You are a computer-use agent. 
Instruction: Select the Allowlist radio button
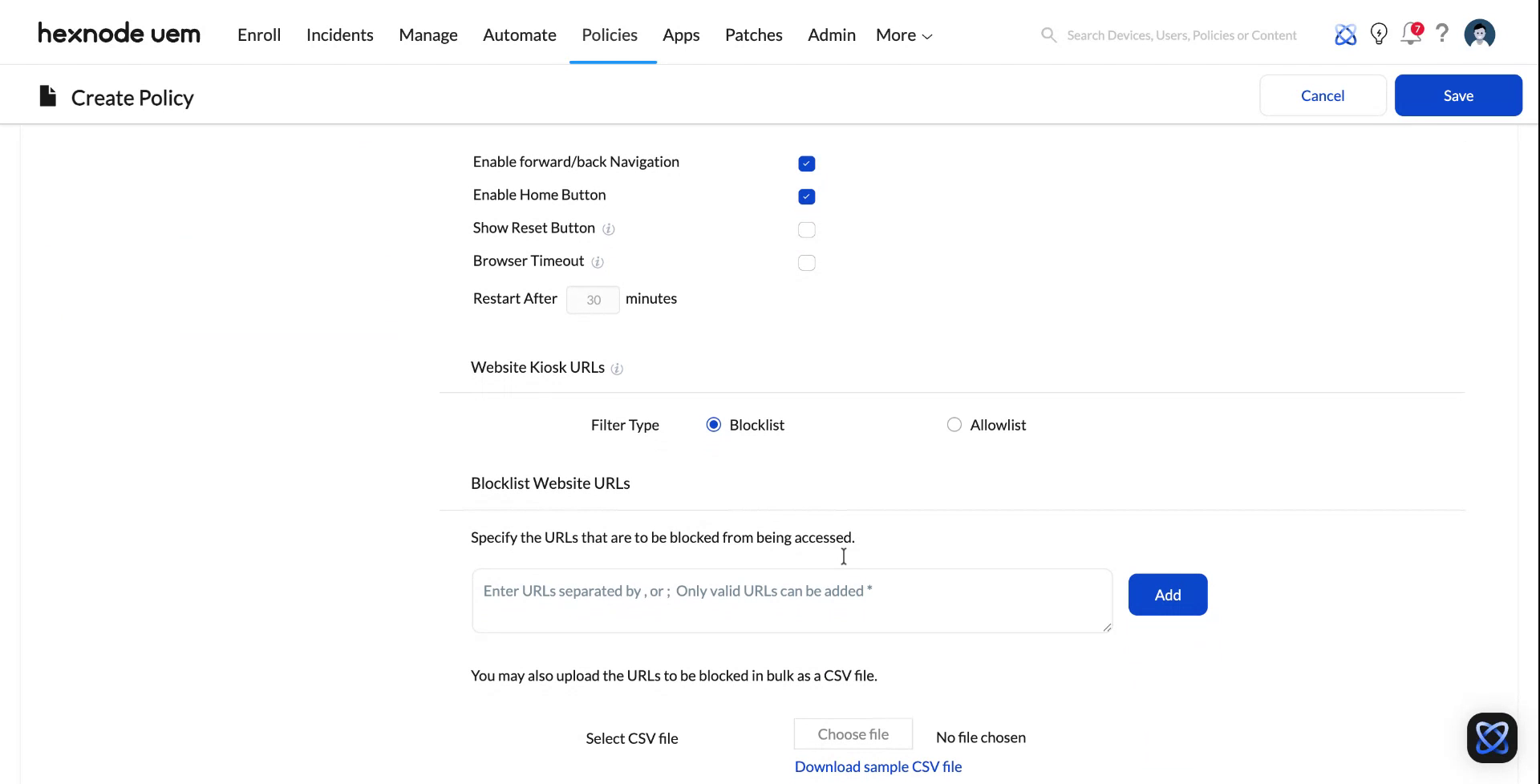pyautogui.click(x=954, y=424)
